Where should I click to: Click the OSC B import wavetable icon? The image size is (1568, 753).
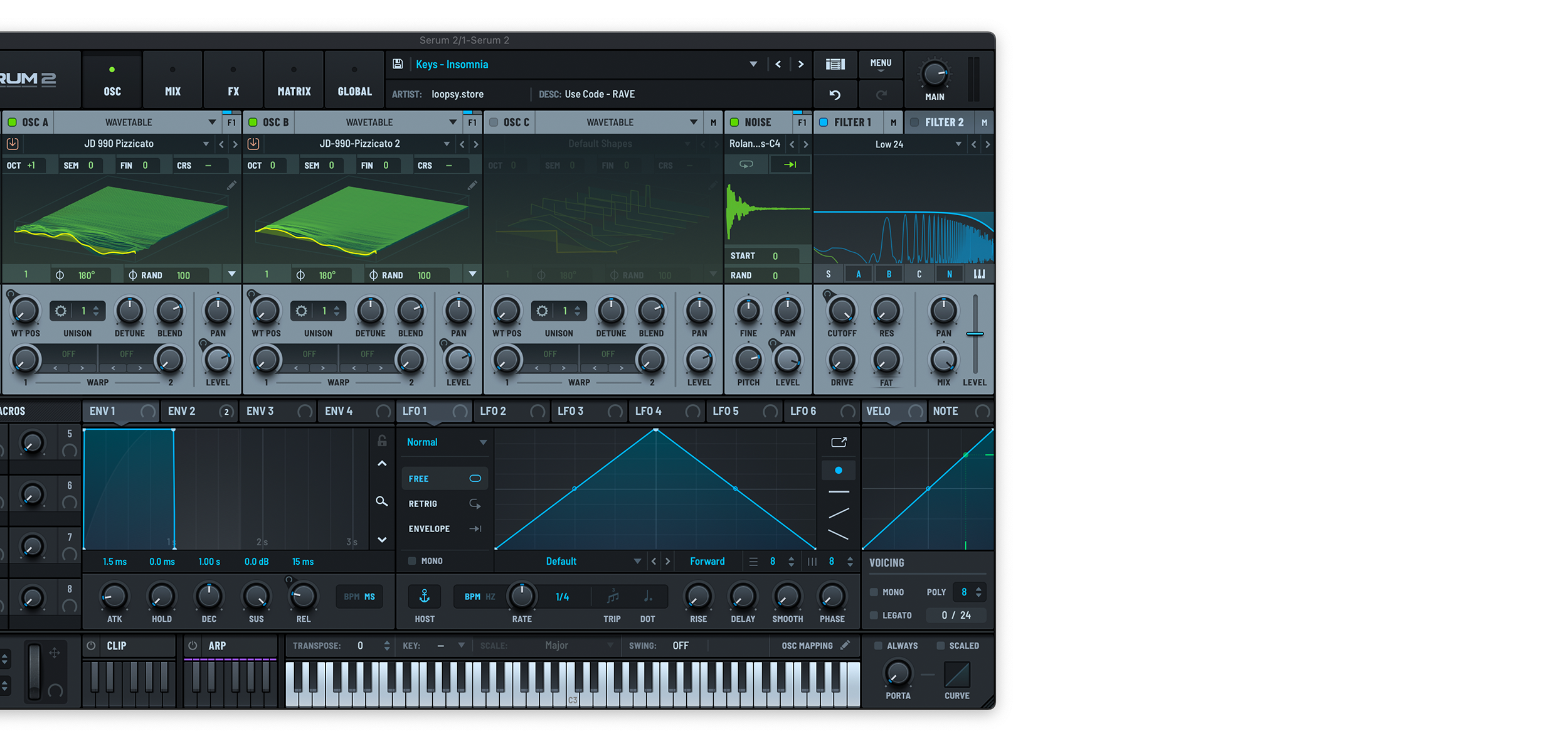[253, 144]
